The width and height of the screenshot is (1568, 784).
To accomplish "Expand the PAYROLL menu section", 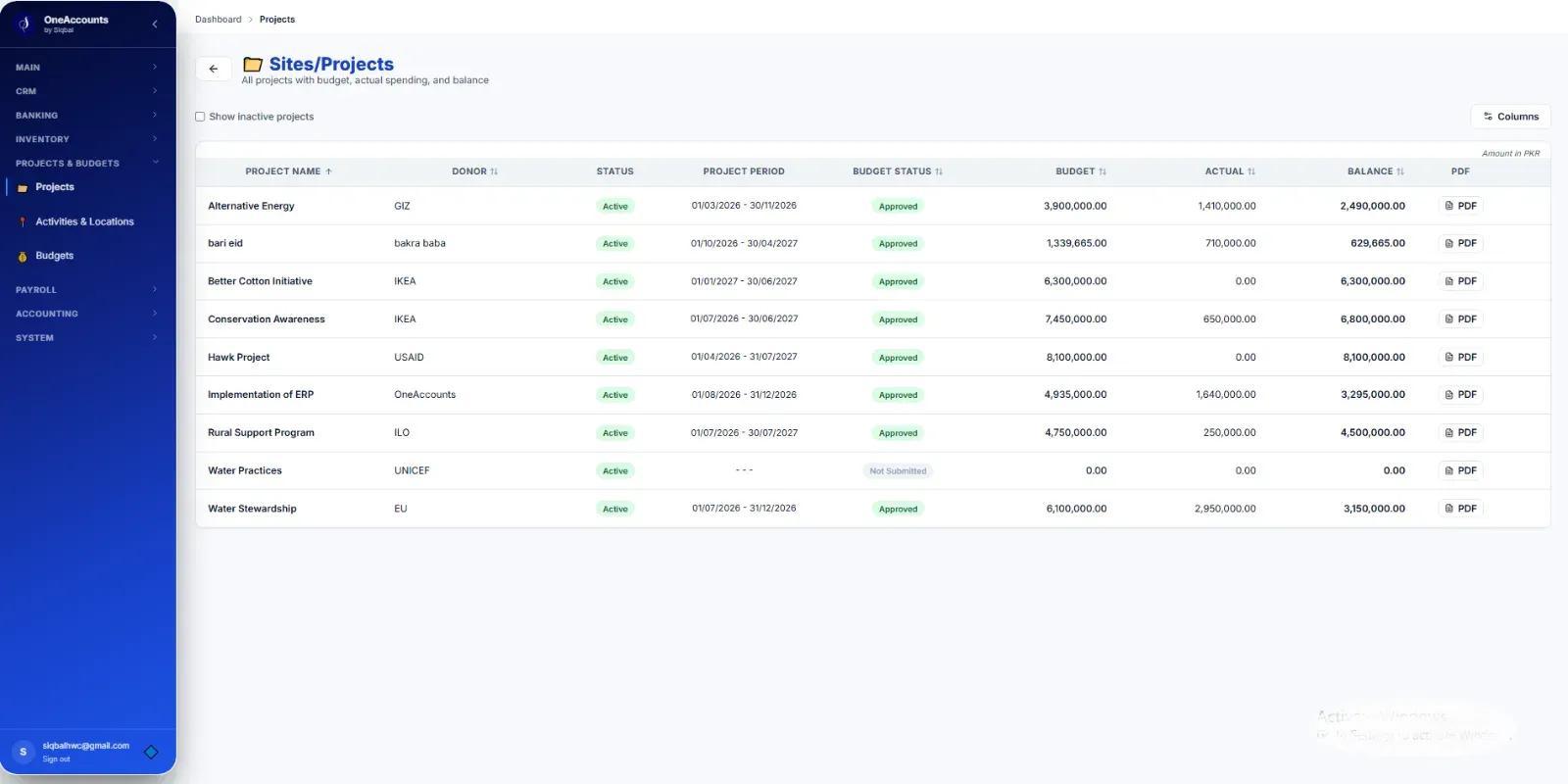I will coord(86,290).
